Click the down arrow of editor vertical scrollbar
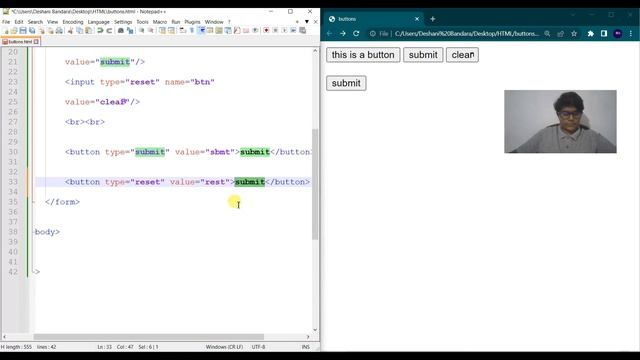Image resolution: width=640 pixels, height=360 pixels. click(x=315, y=330)
